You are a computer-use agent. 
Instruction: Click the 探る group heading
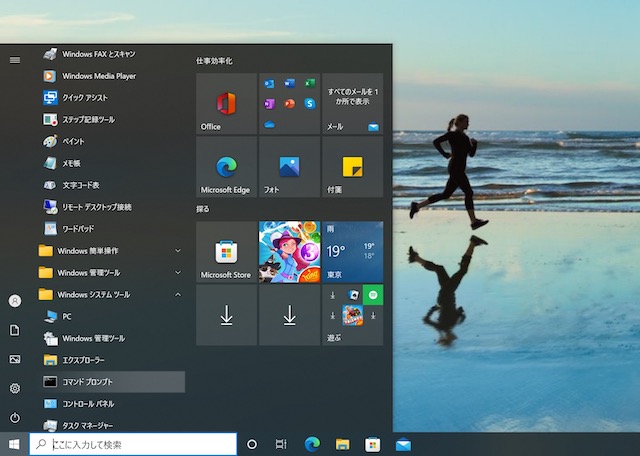point(203,209)
